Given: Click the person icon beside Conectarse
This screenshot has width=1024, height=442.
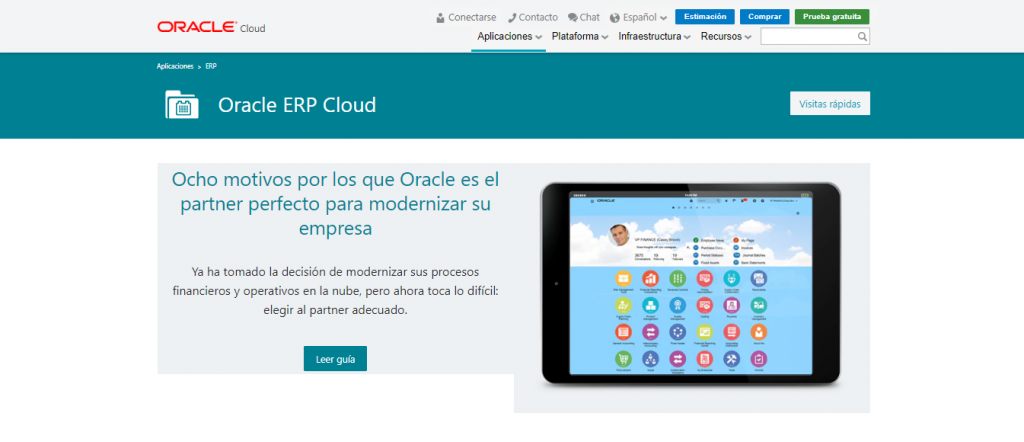Looking at the screenshot, I should coord(441,17).
